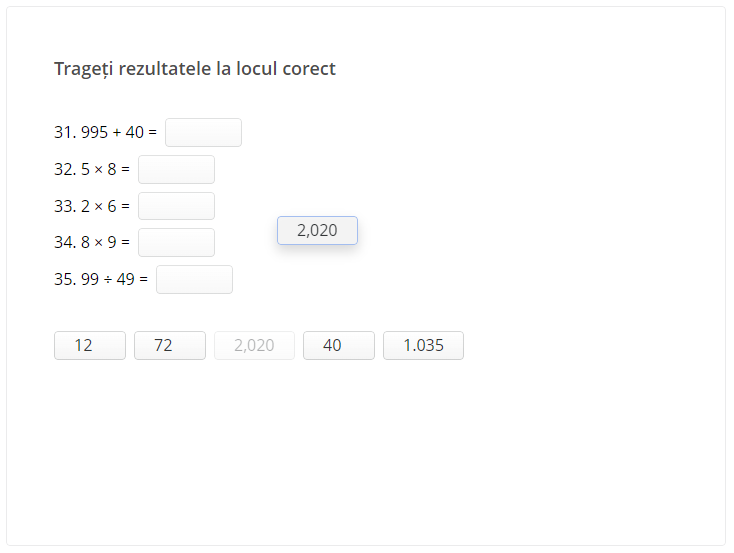Viewport: 734px width, 553px height.
Task: Click the answer slot for 995 + 40
Action: (x=203, y=132)
